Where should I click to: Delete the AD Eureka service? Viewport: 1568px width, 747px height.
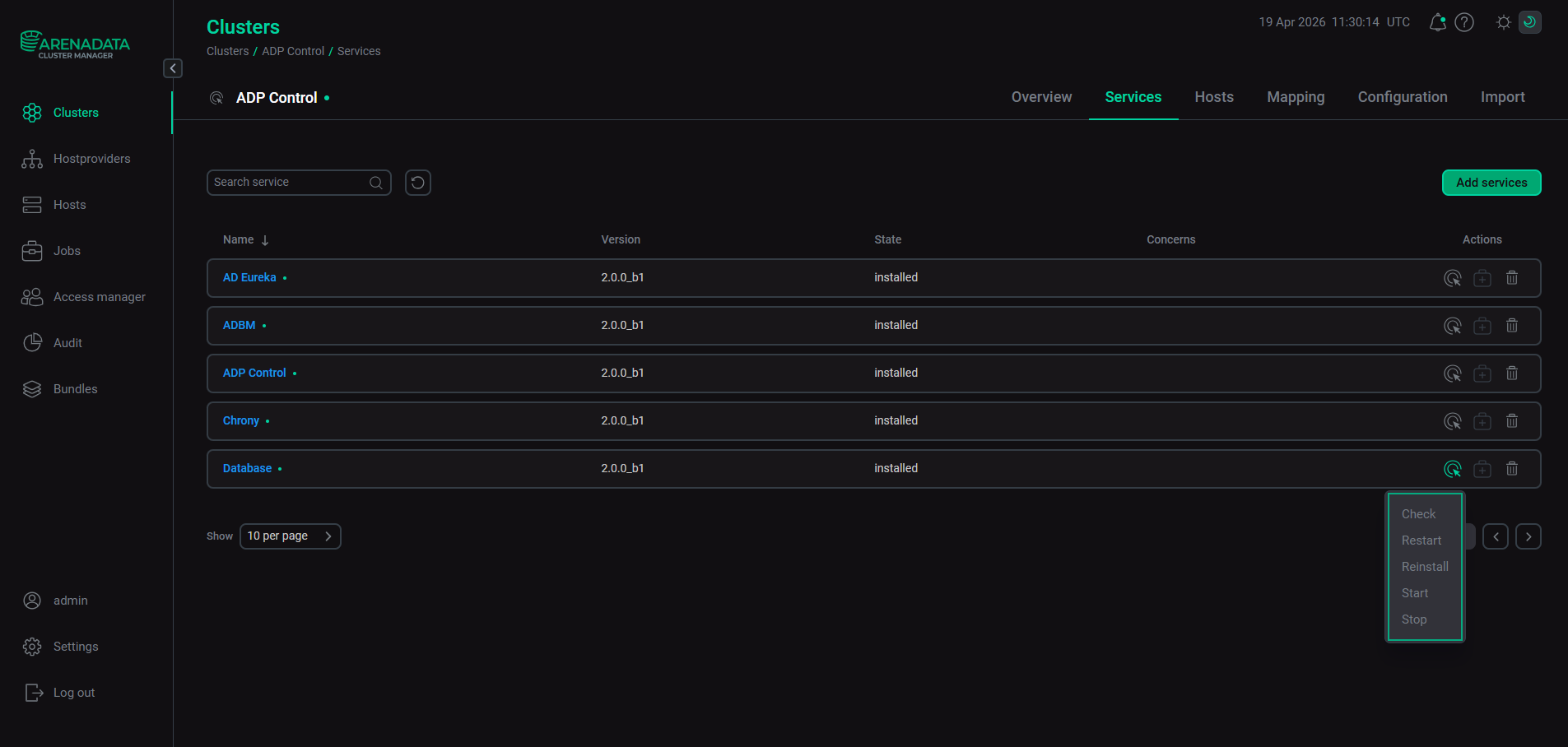pos(1512,278)
